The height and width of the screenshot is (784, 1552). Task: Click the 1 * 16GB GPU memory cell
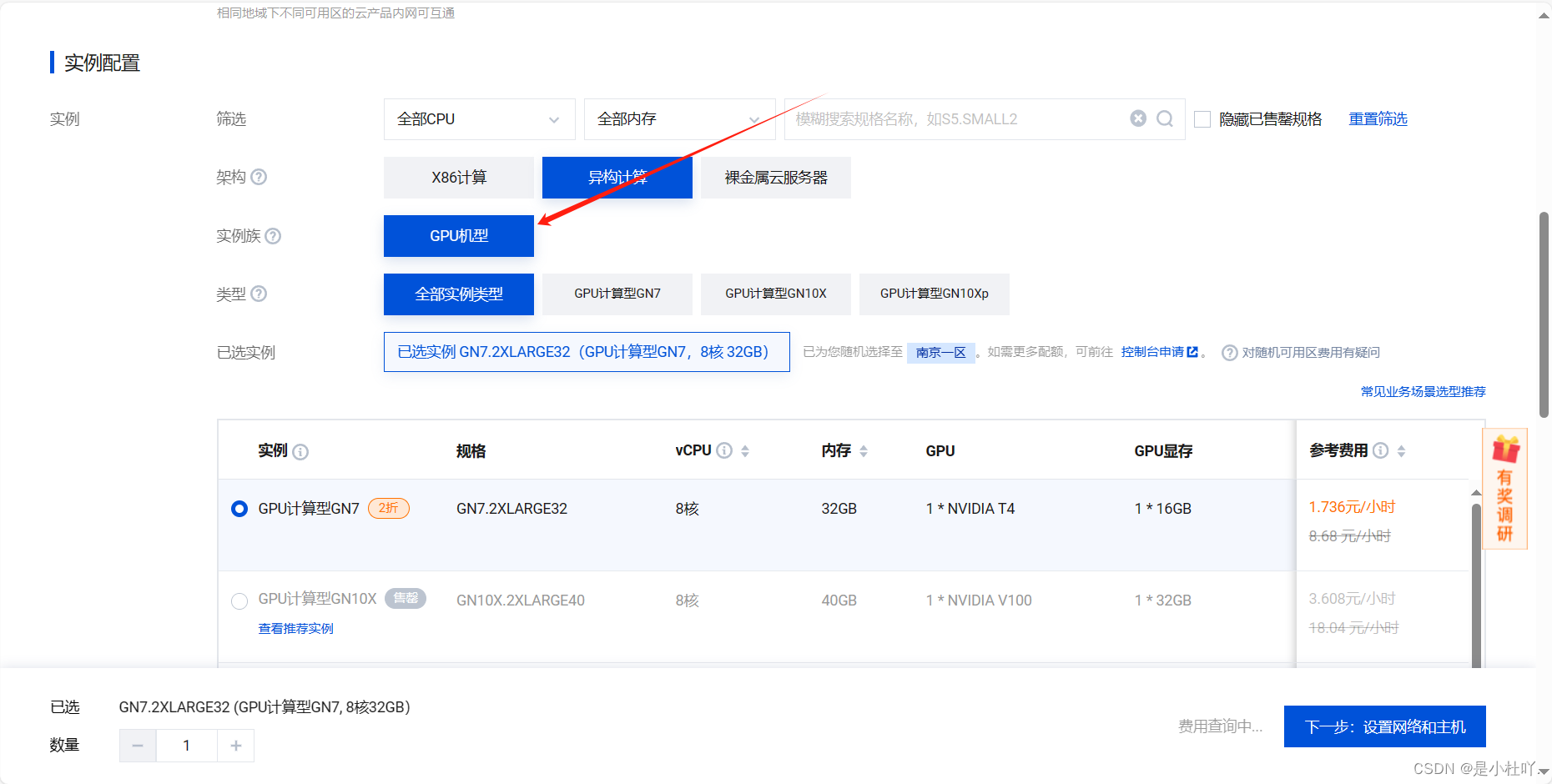(1163, 509)
